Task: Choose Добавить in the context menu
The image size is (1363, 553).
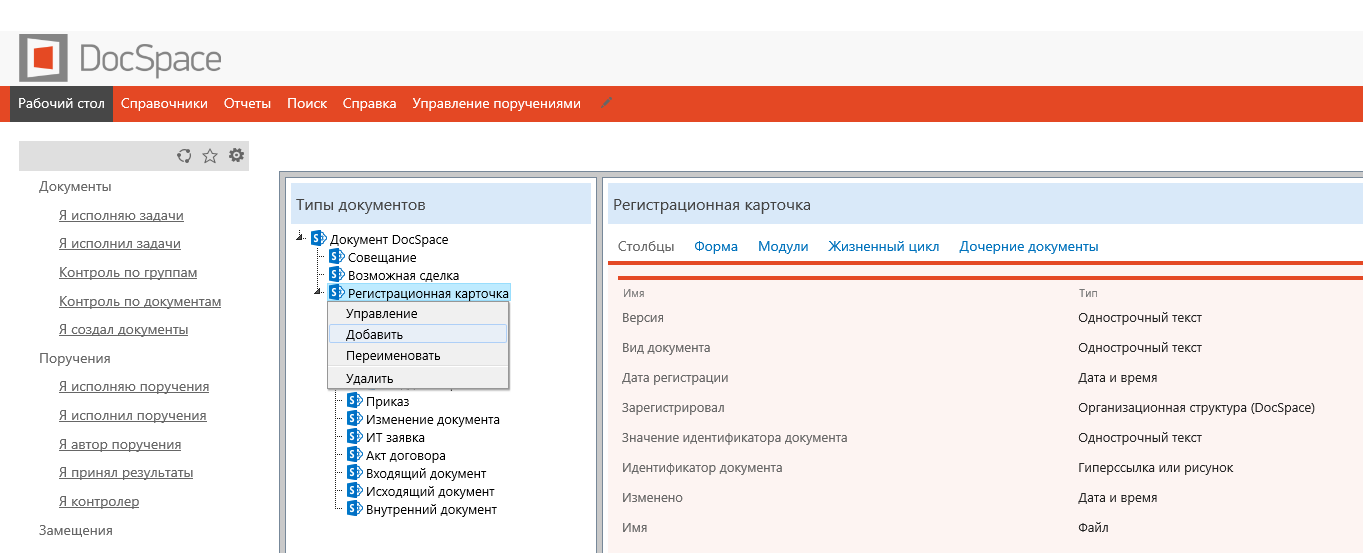Action: (418, 334)
